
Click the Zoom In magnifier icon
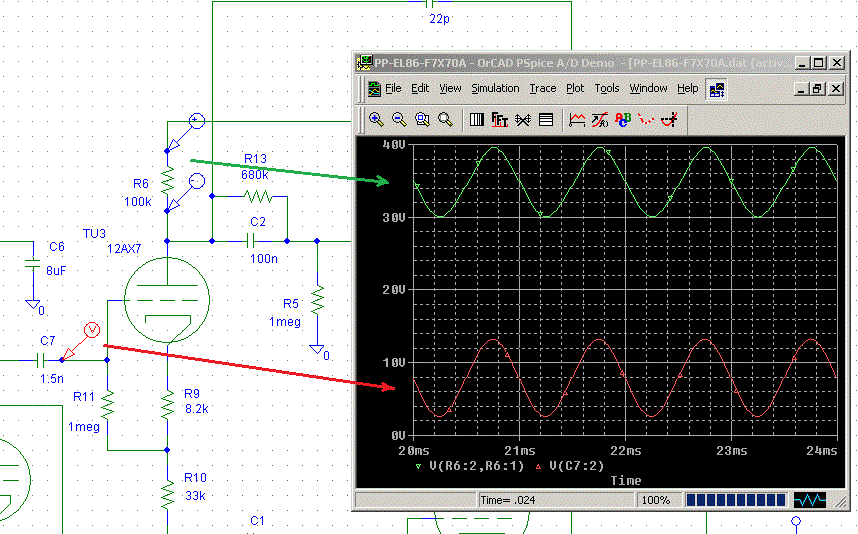(376, 119)
